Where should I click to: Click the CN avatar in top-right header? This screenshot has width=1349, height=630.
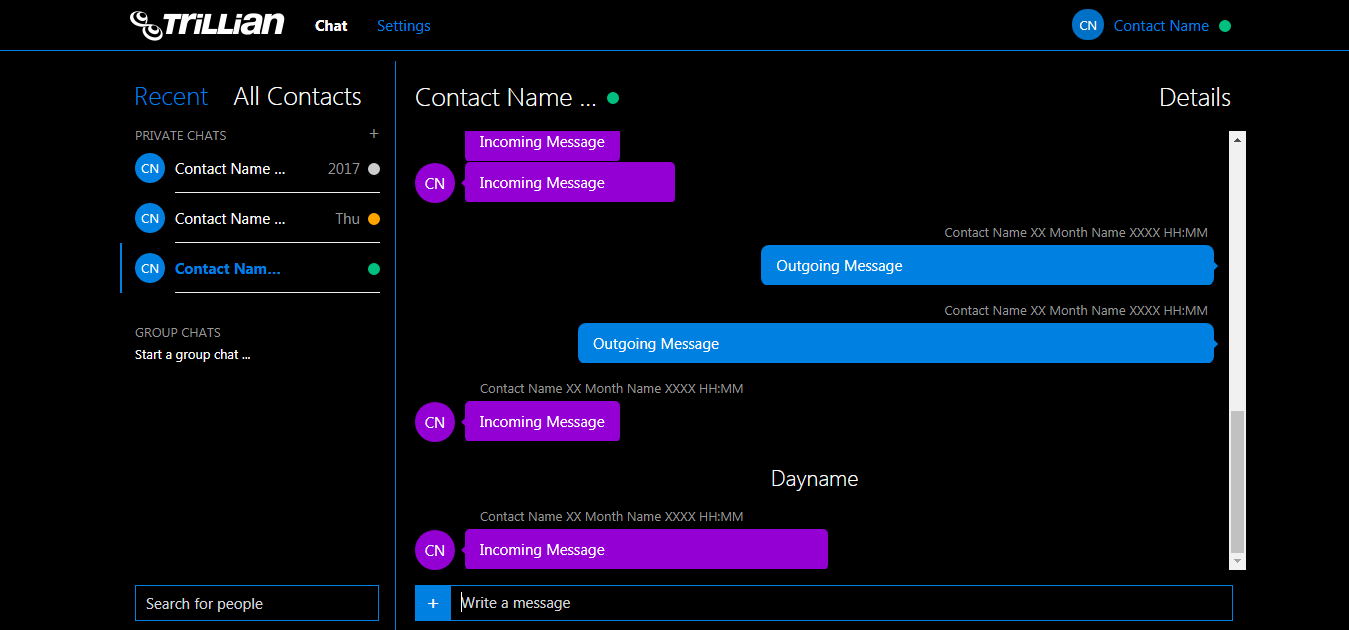click(x=1088, y=25)
